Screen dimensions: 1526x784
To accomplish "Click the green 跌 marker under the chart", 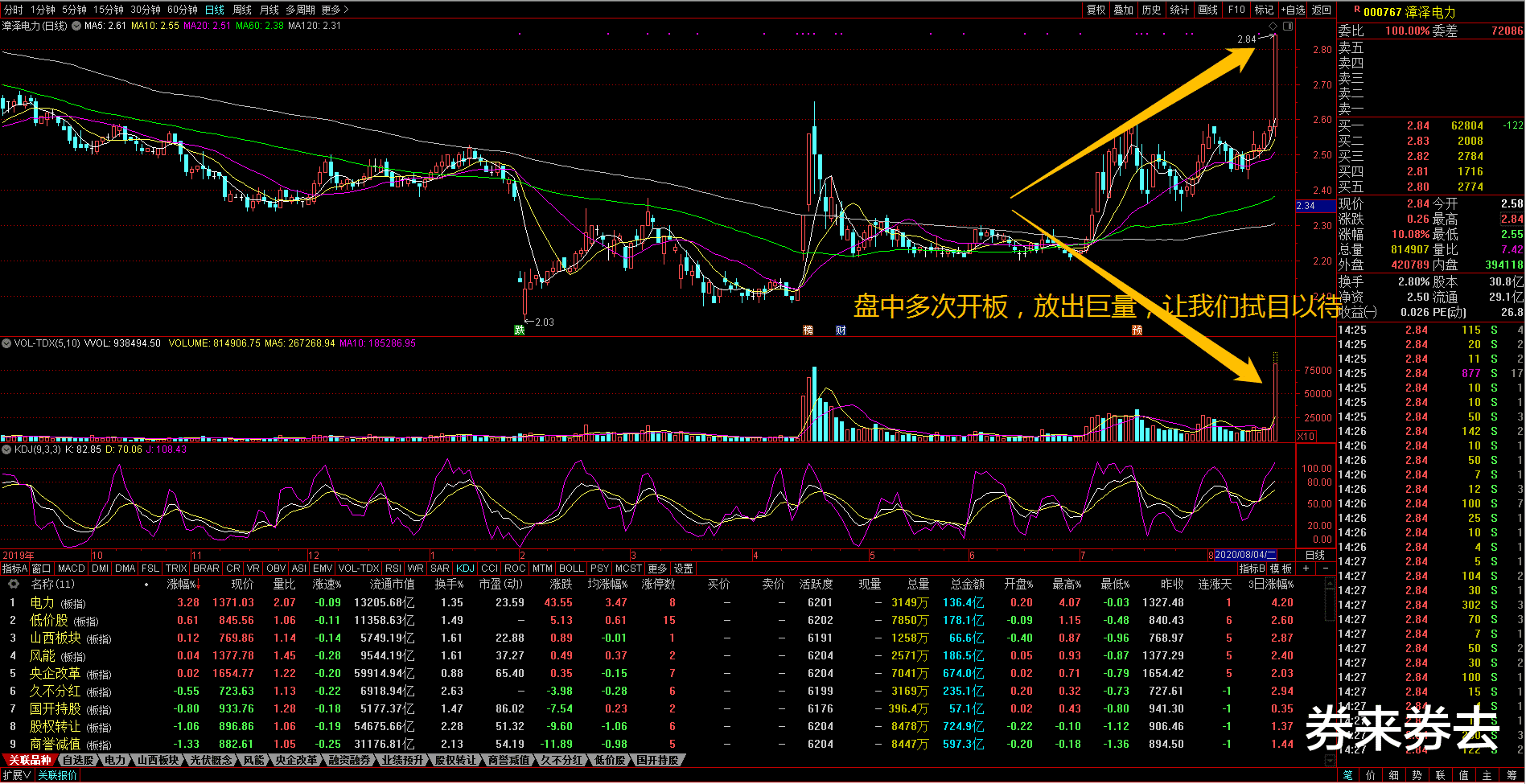I will click(x=520, y=330).
